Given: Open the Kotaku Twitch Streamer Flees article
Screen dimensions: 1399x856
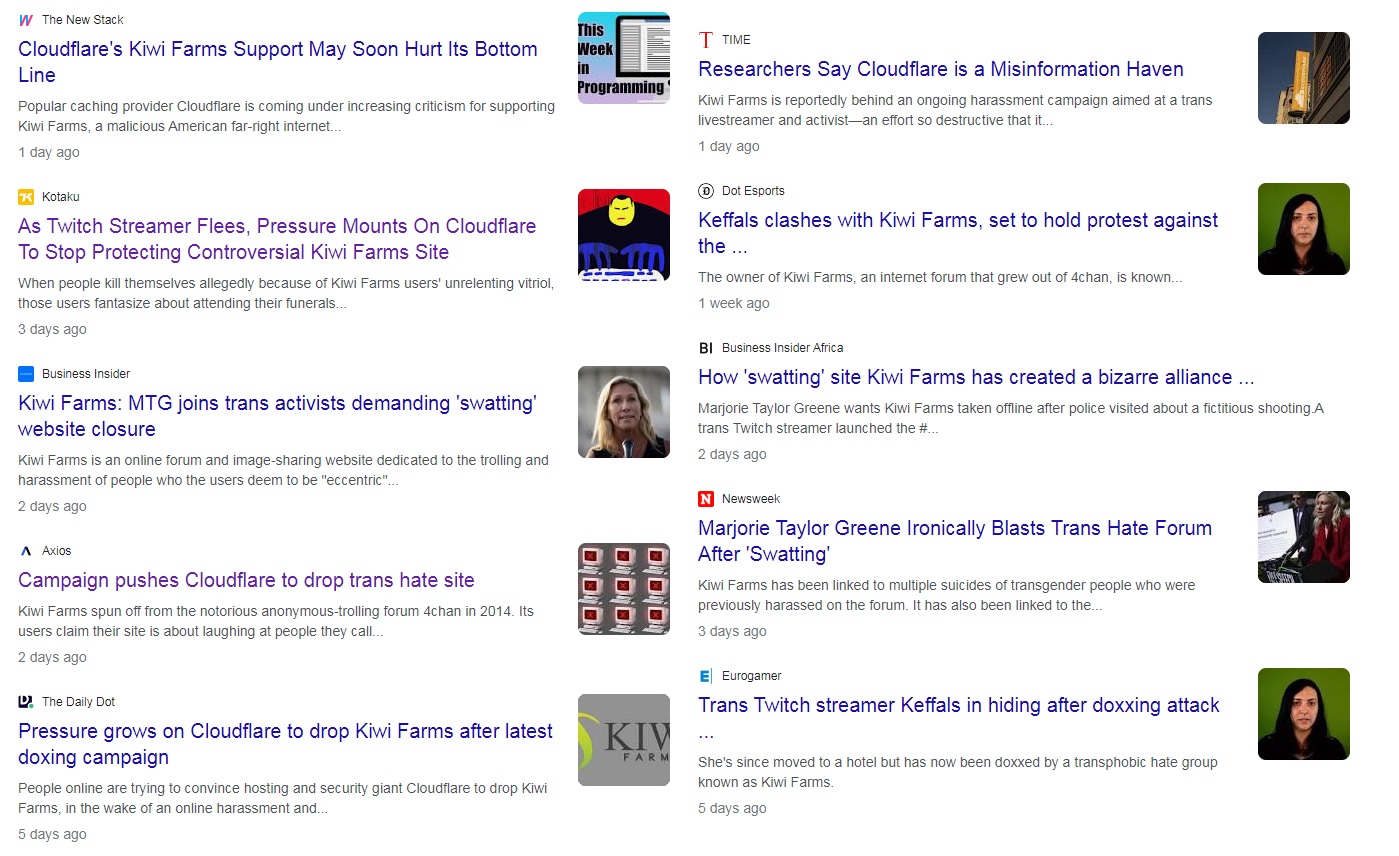Looking at the screenshot, I should coord(277,239).
